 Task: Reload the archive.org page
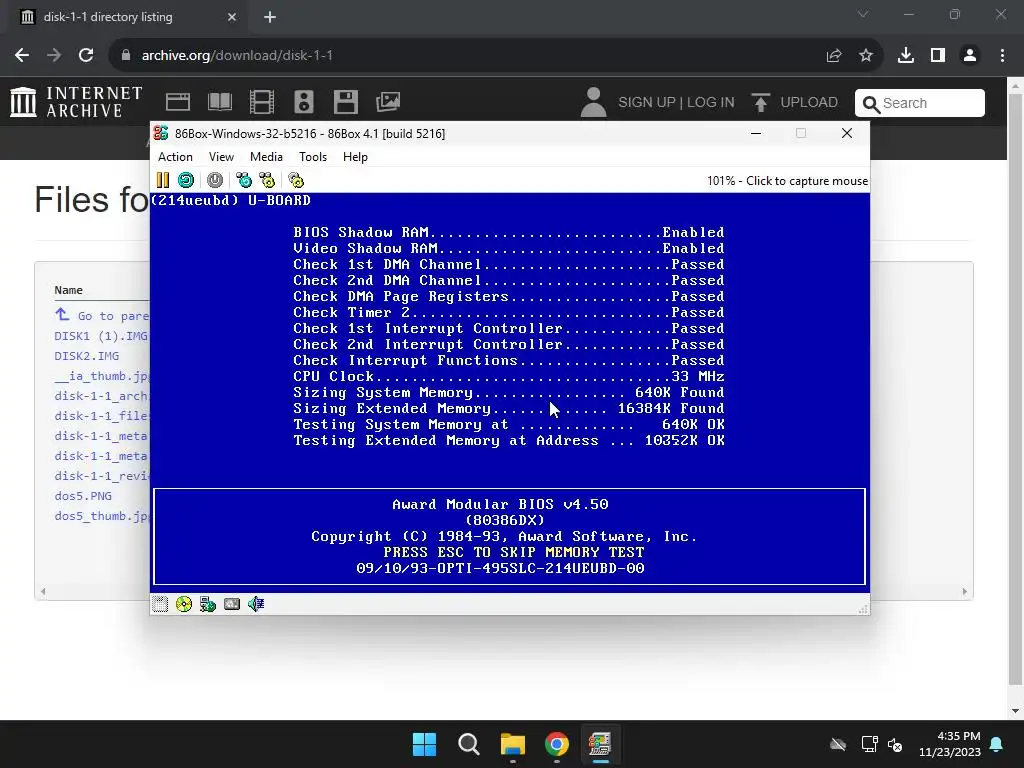click(x=86, y=56)
